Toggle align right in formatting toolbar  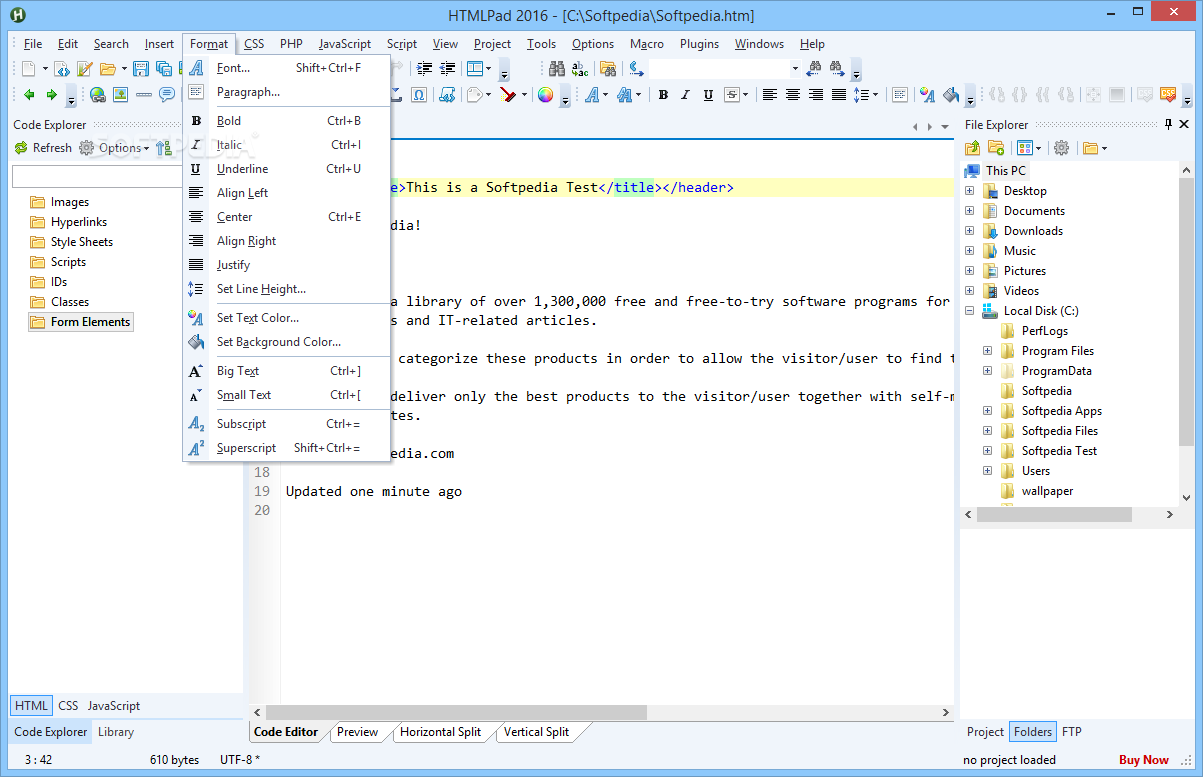(x=816, y=95)
